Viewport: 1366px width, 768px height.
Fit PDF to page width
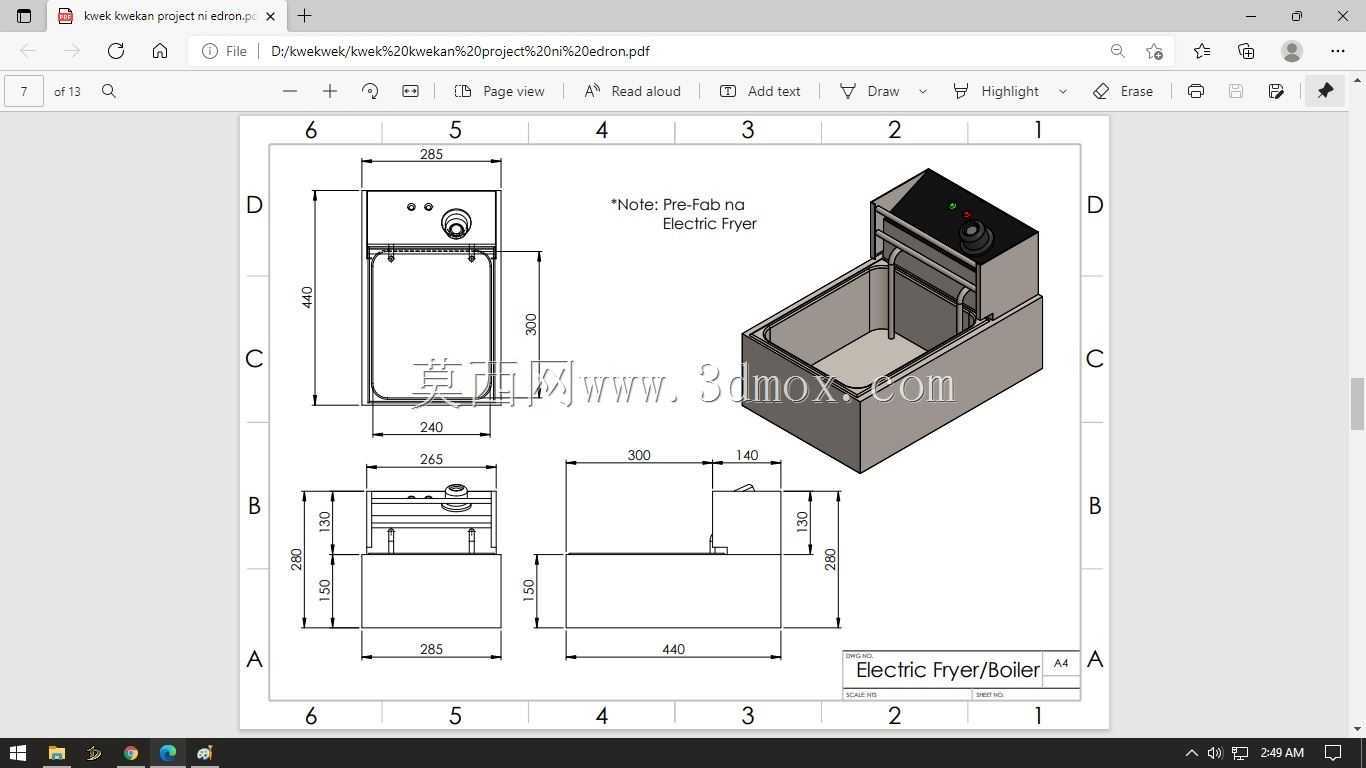pos(410,91)
